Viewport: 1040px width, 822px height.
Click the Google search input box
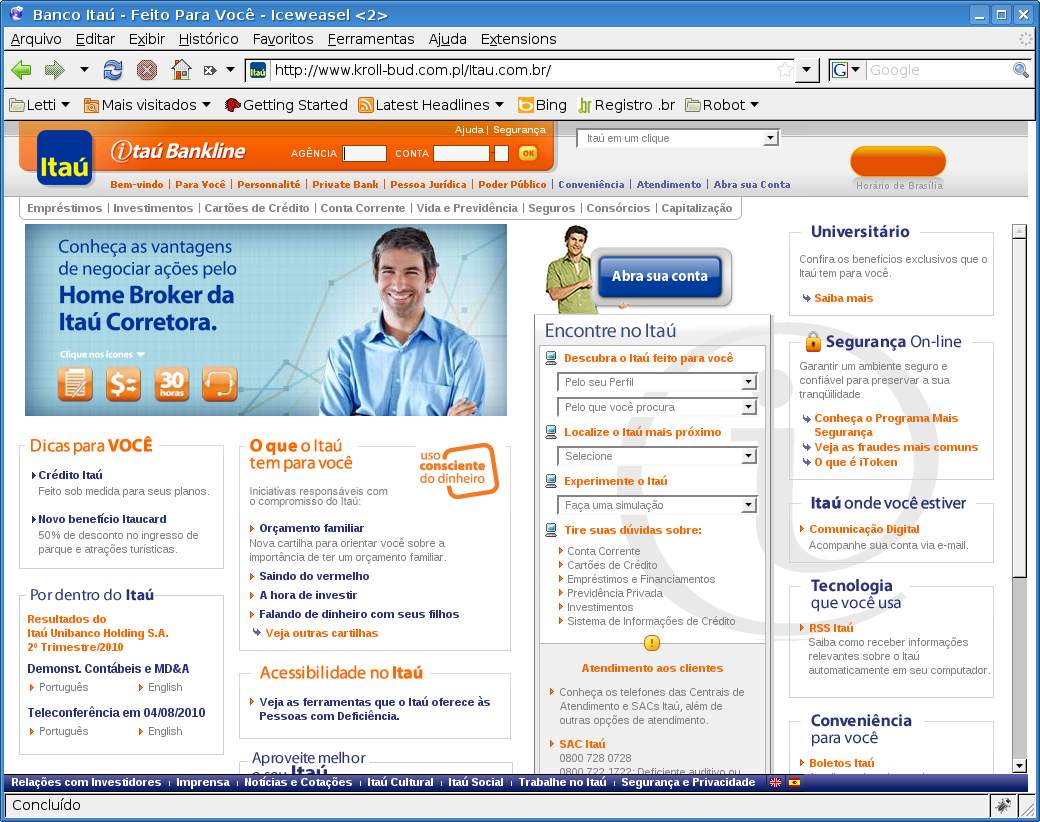(x=938, y=70)
